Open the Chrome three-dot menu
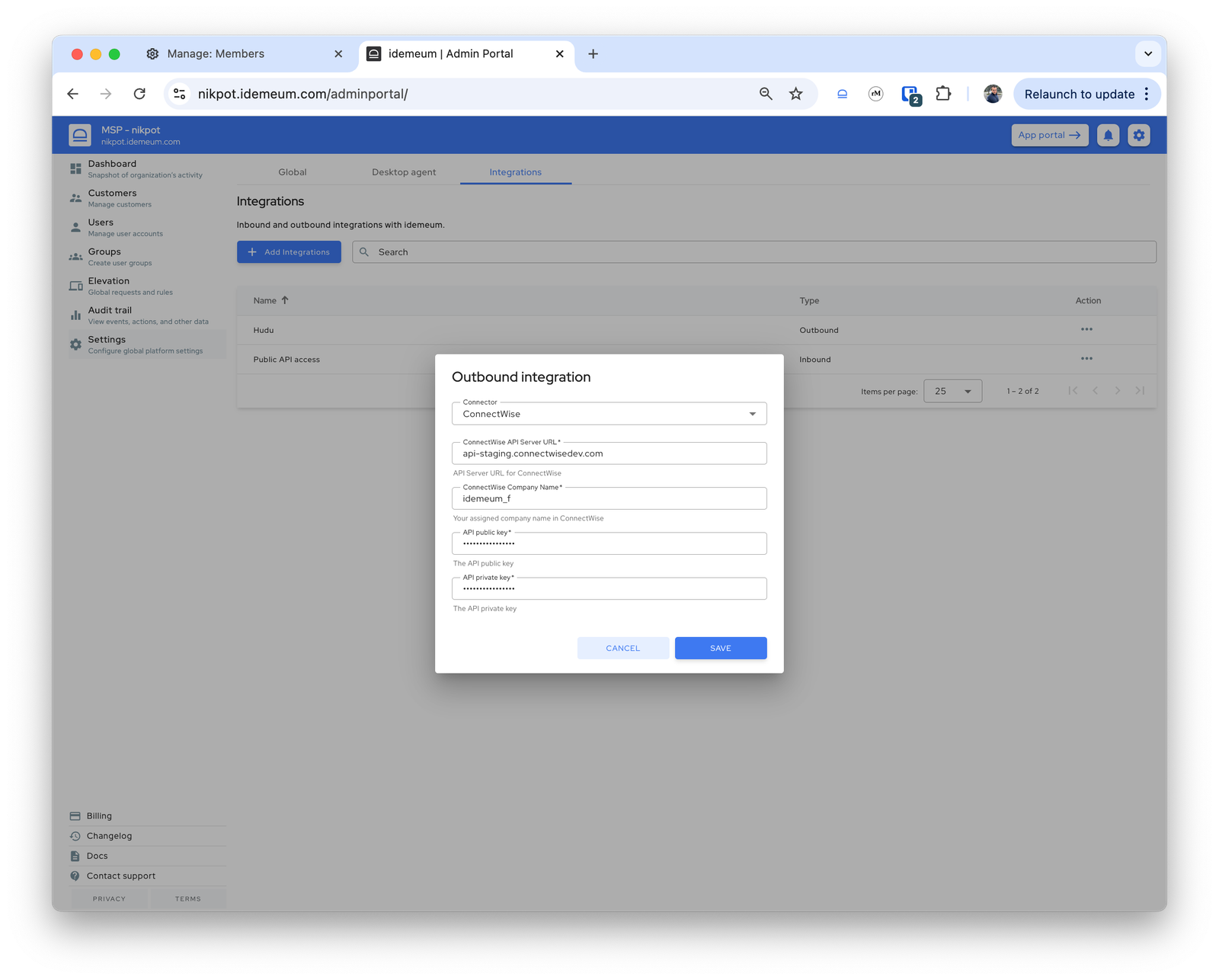 coord(1147,94)
